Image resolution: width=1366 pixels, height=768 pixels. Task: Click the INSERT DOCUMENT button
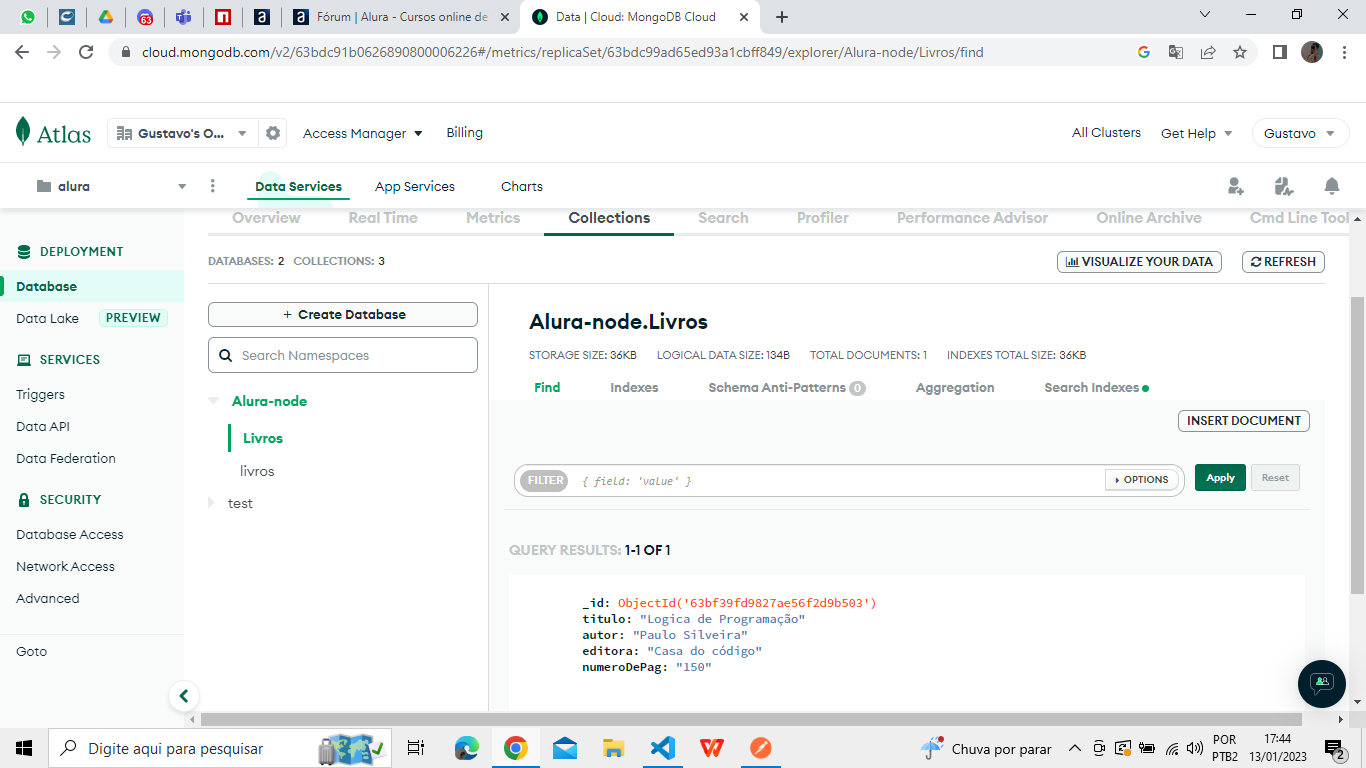1244,421
